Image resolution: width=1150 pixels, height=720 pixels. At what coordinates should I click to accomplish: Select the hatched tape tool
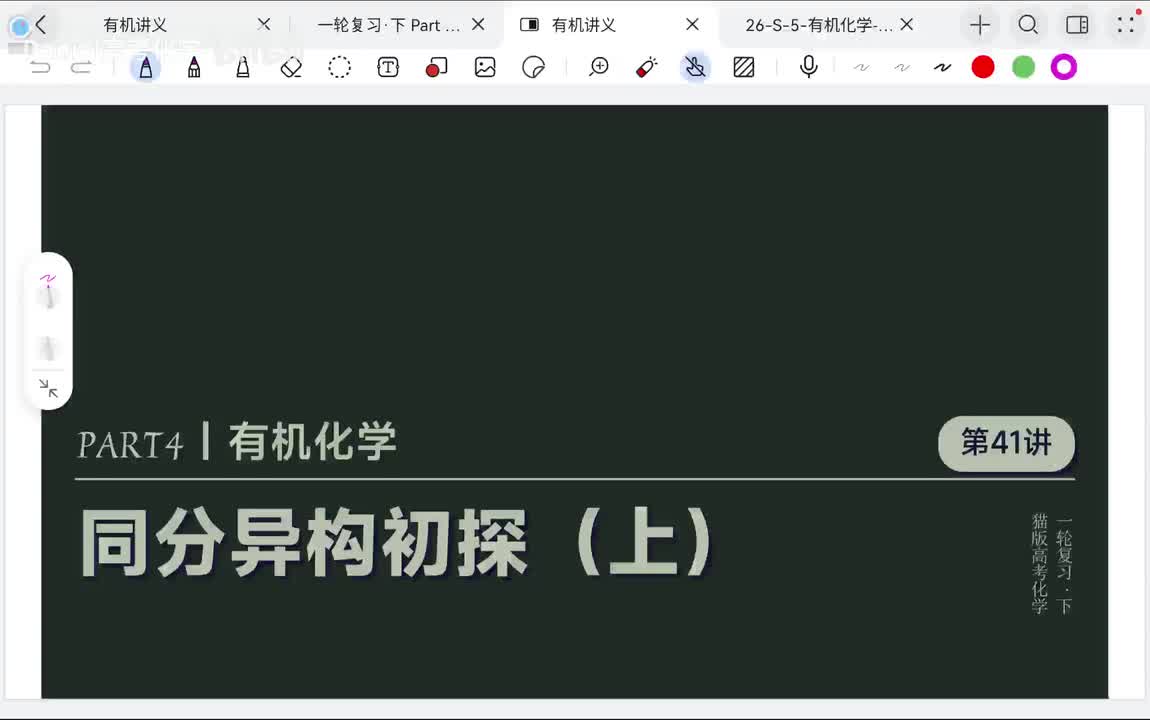(x=744, y=67)
